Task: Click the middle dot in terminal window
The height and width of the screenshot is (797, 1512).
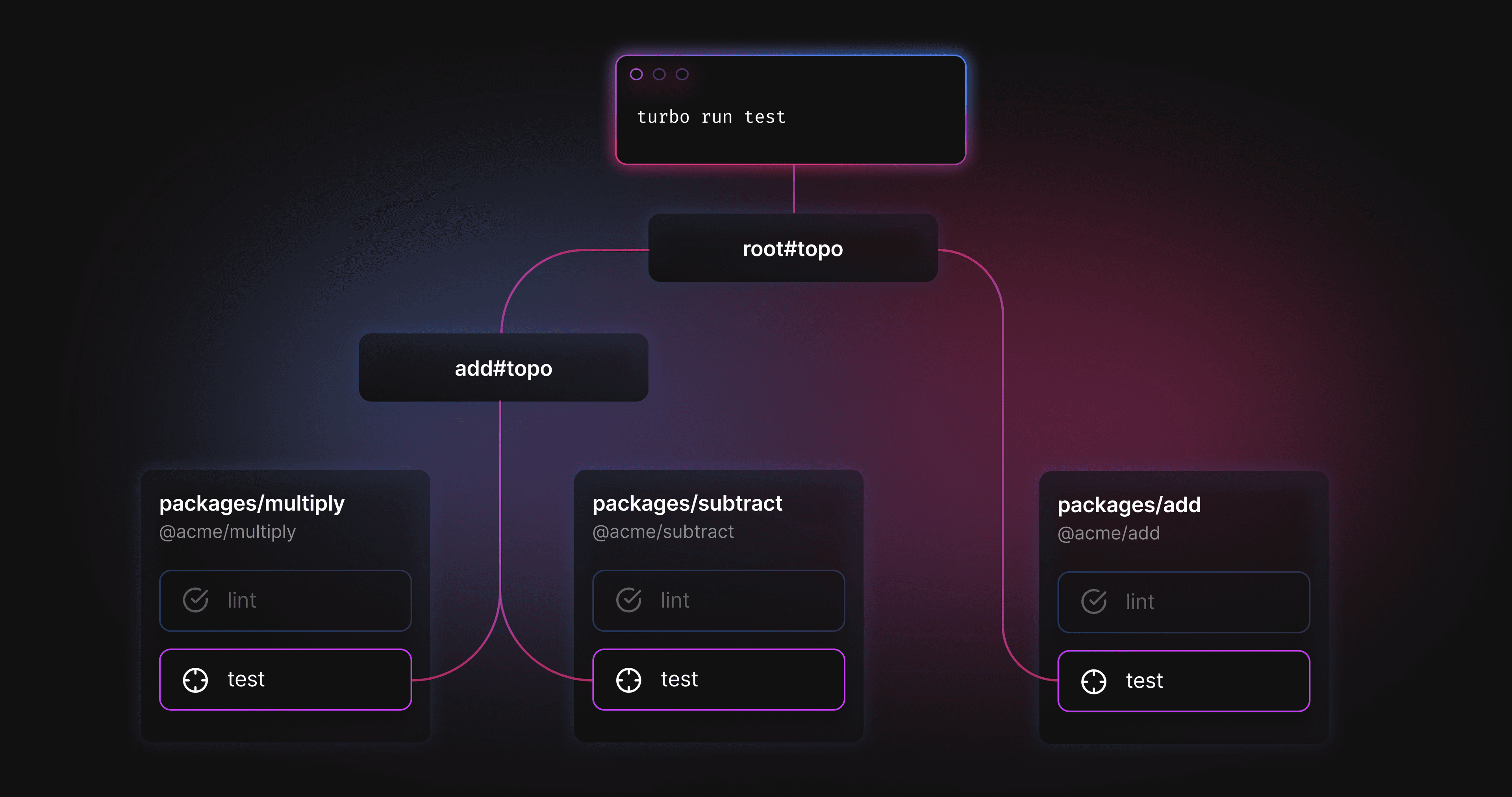Action: click(x=659, y=74)
